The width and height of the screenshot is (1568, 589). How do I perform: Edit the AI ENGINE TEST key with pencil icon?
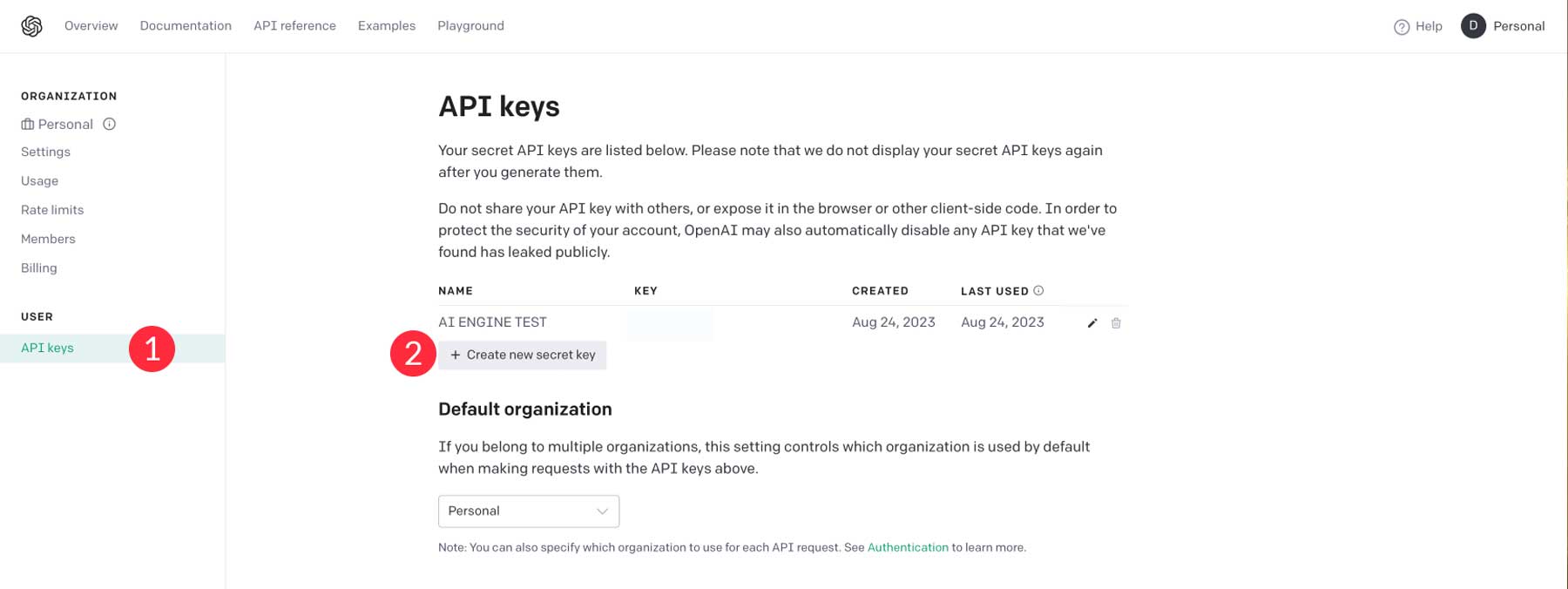click(x=1092, y=322)
